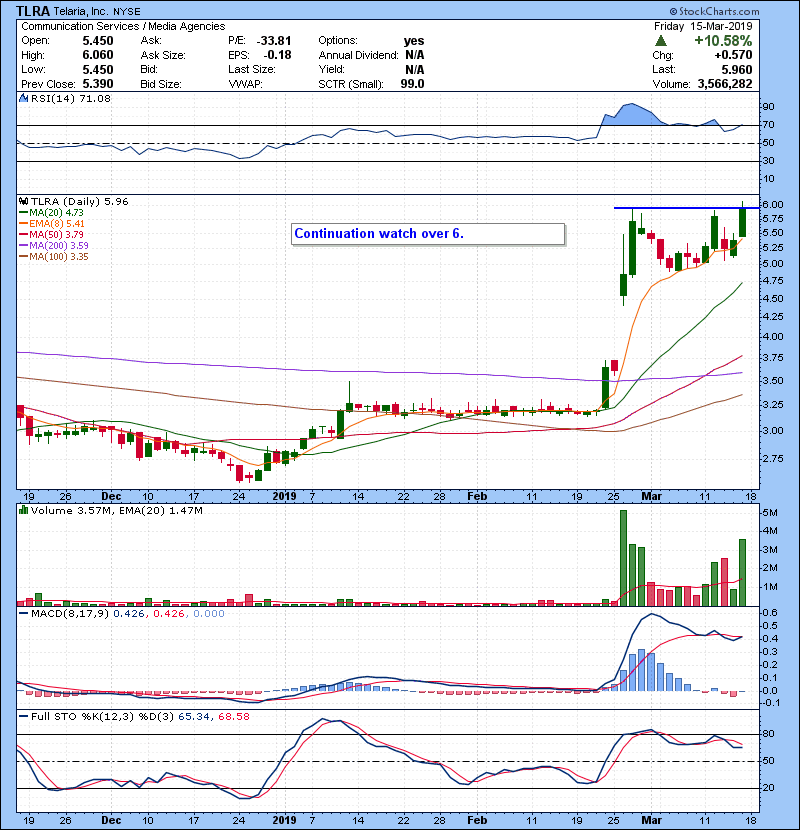800x830 pixels.
Task: Click the Friday 15-Mar-2019 date
Action: 703,26
